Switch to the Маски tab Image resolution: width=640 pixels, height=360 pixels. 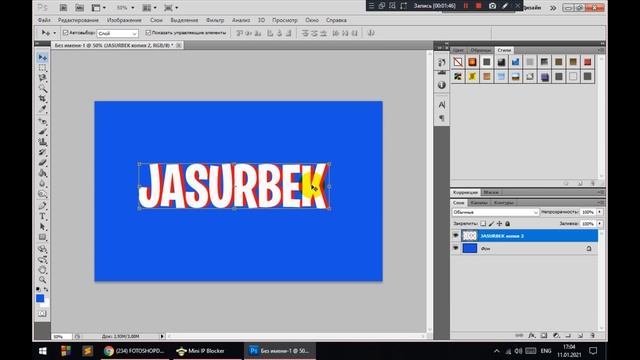click(491, 192)
